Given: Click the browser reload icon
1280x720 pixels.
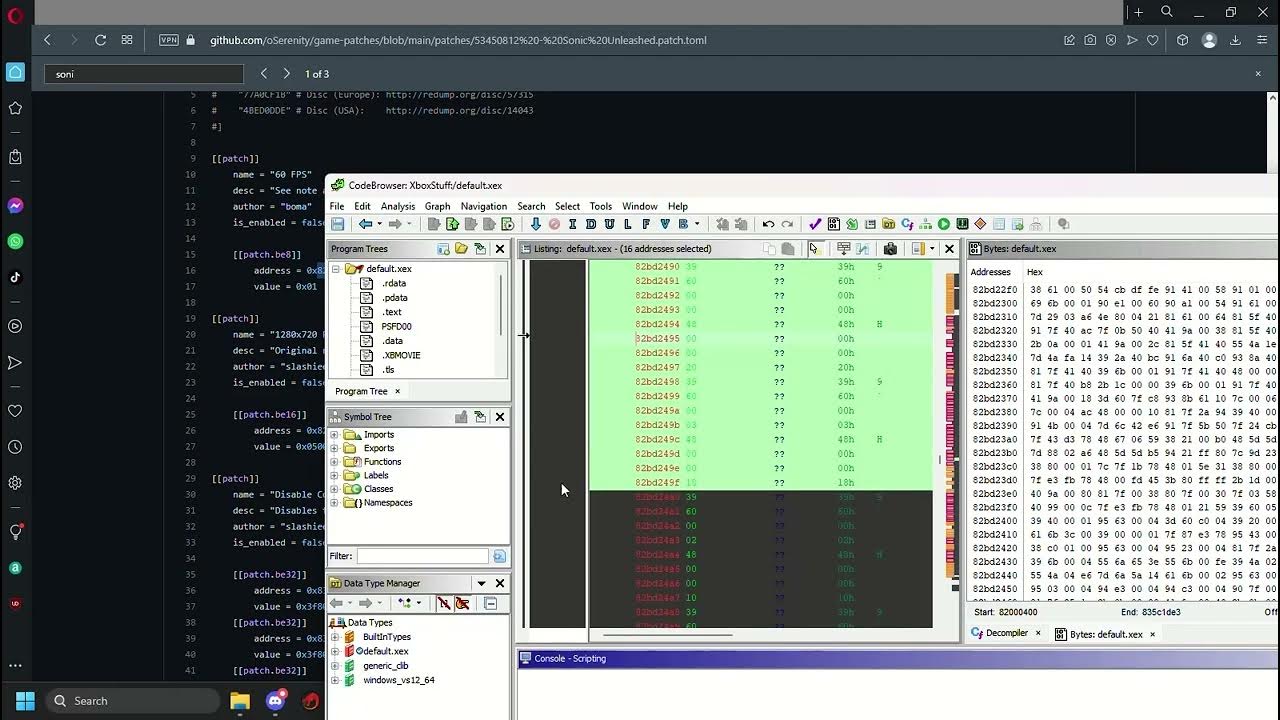Looking at the screenshot, I should (100, 40).
